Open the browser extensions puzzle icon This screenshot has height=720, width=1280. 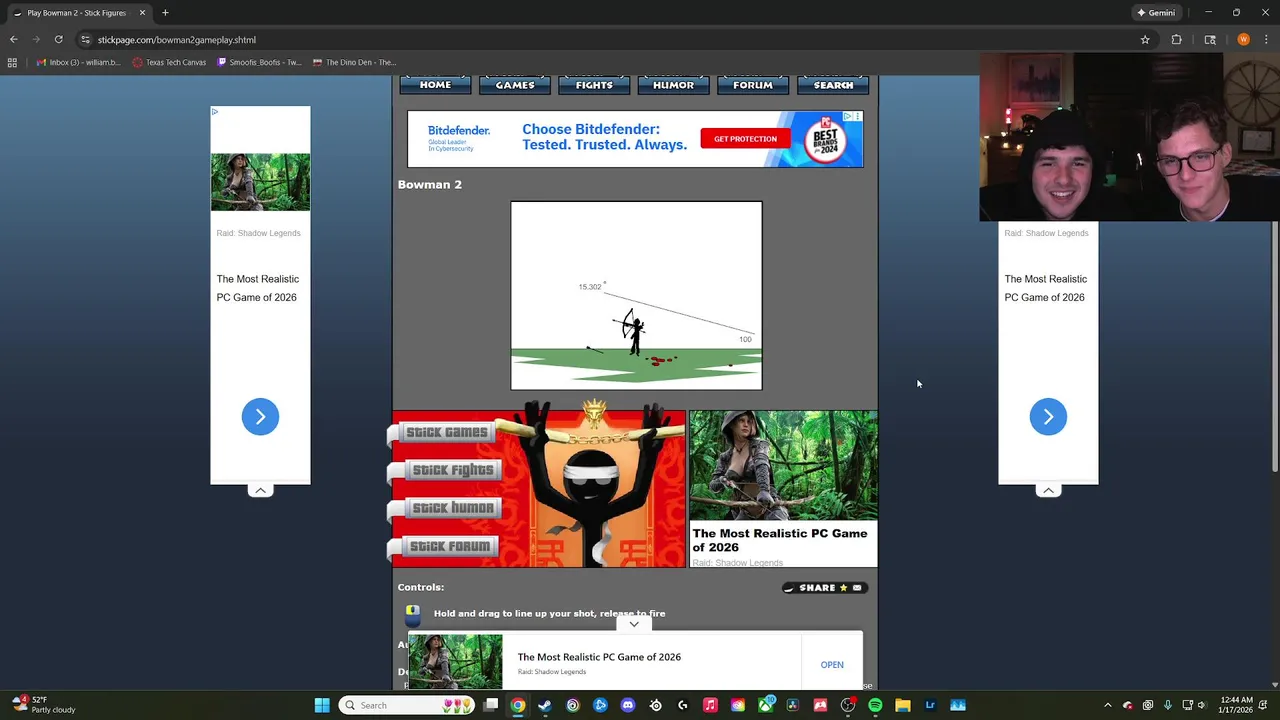(x=1176, y=40)
